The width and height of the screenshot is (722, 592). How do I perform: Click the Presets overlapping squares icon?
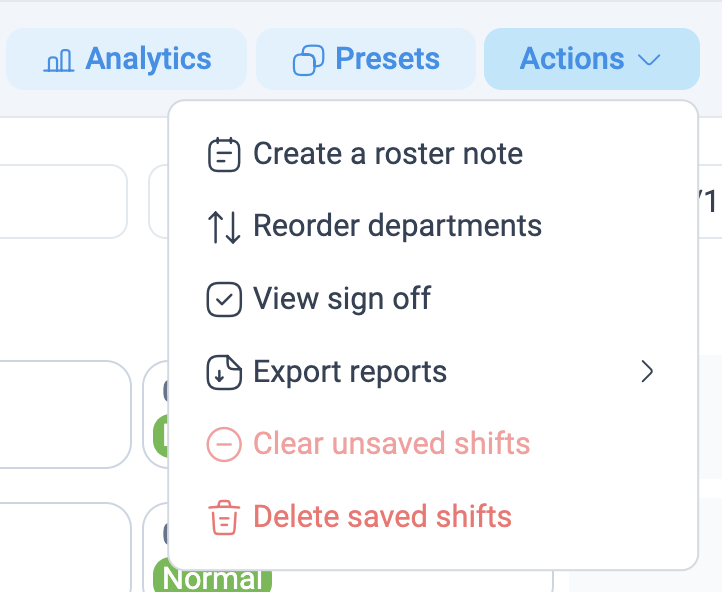coord(308,60)
